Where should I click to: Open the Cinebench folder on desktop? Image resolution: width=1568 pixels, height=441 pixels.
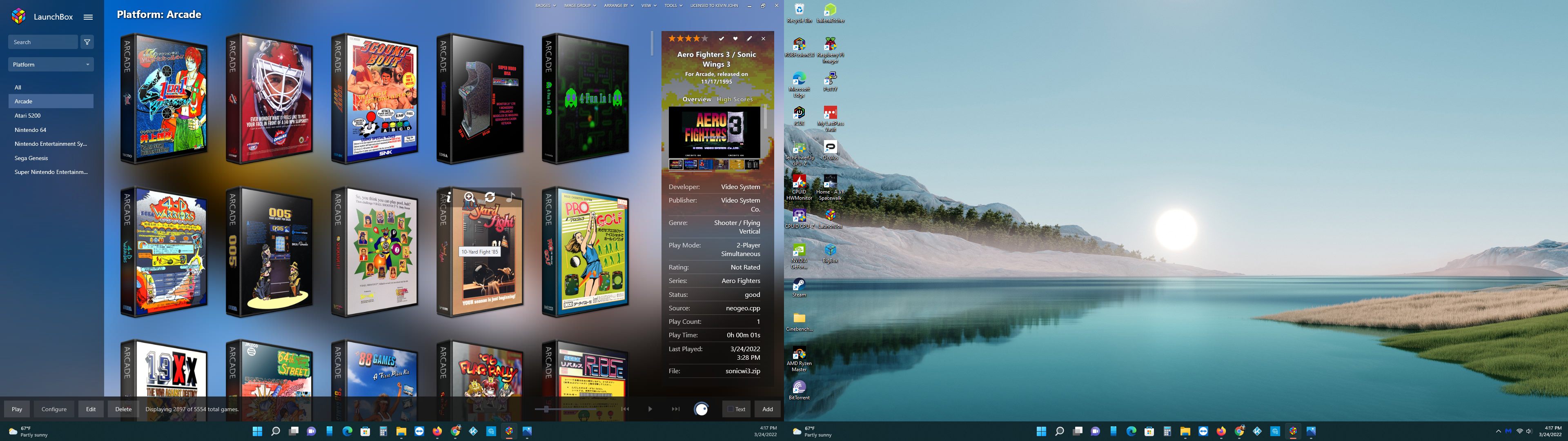point(799,322)
